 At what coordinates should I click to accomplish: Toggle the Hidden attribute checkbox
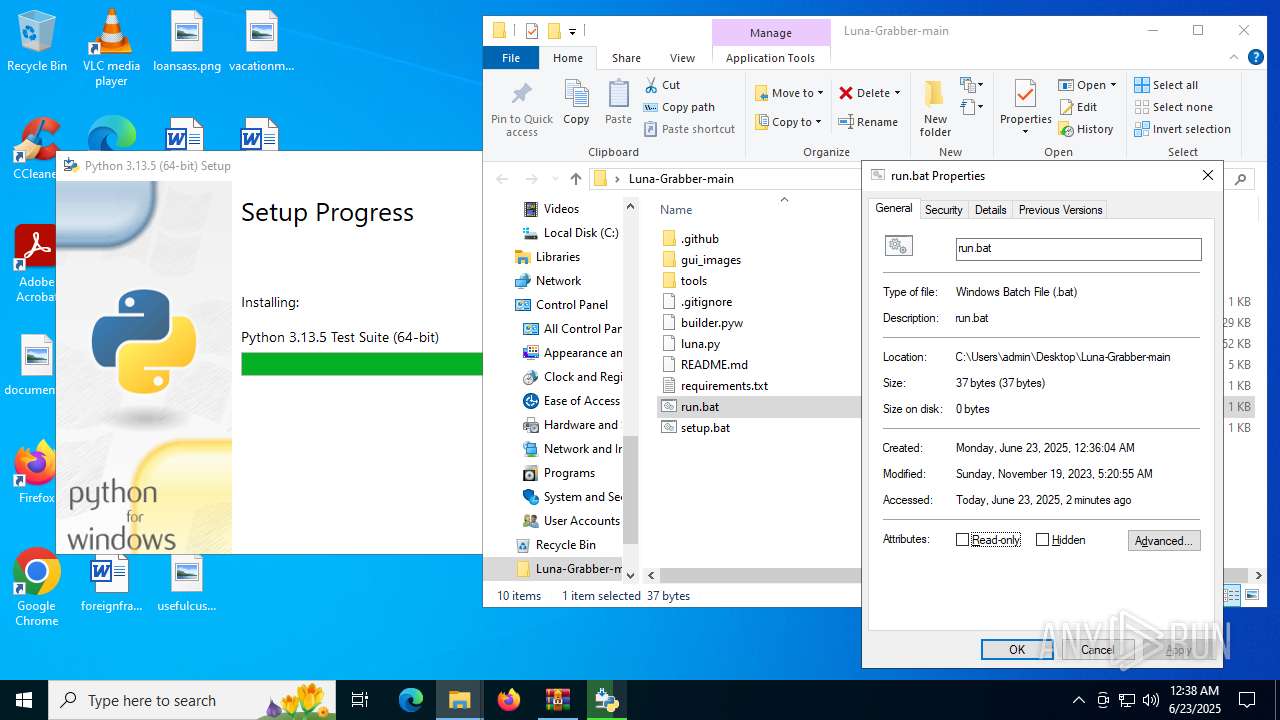click(x=1042, y=540)
